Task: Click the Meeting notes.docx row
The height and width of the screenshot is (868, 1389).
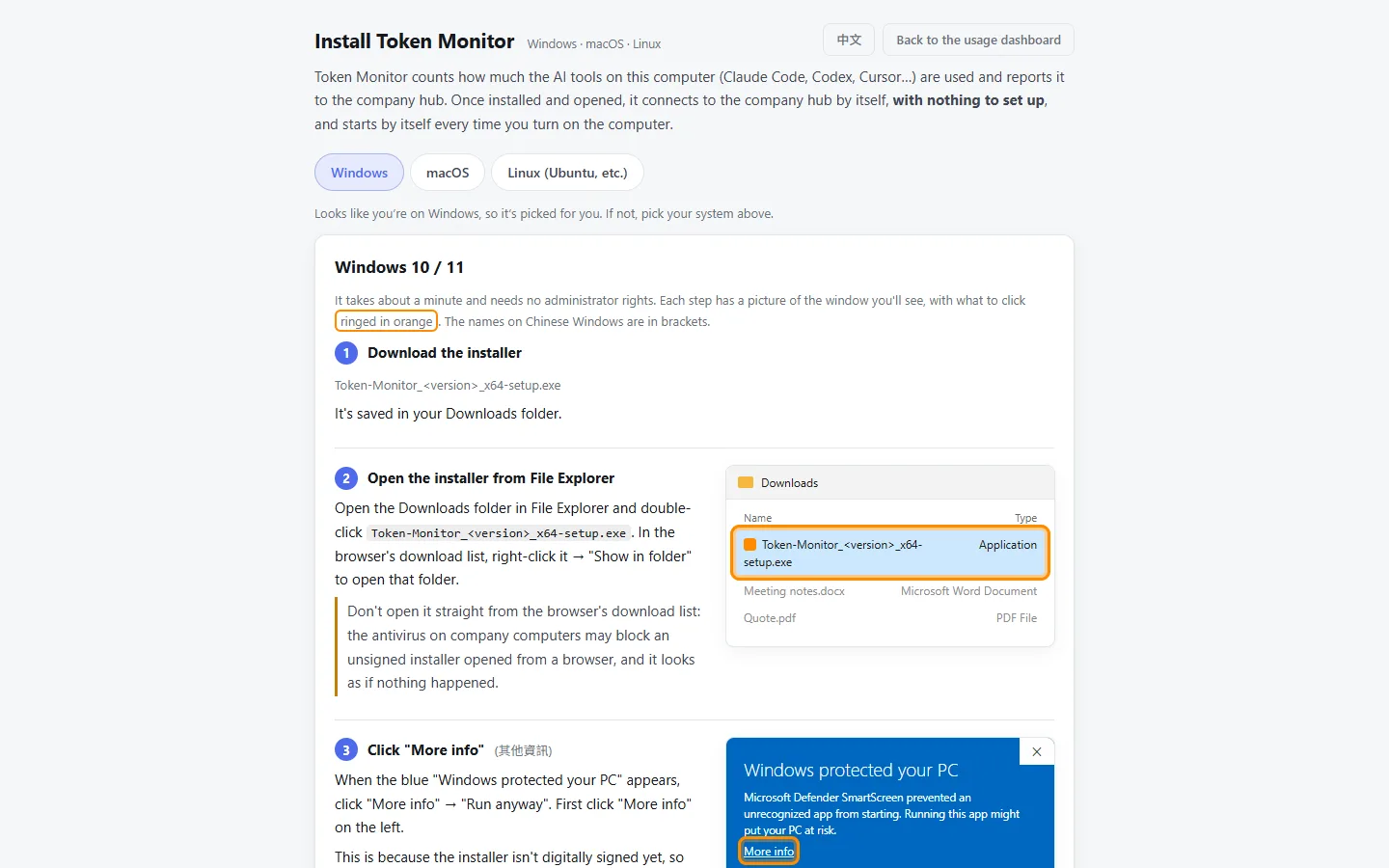Action: 890,591
